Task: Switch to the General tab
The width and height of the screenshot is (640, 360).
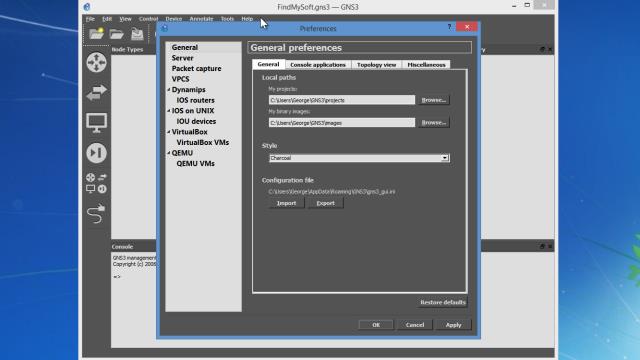Action: pos(269,64)
